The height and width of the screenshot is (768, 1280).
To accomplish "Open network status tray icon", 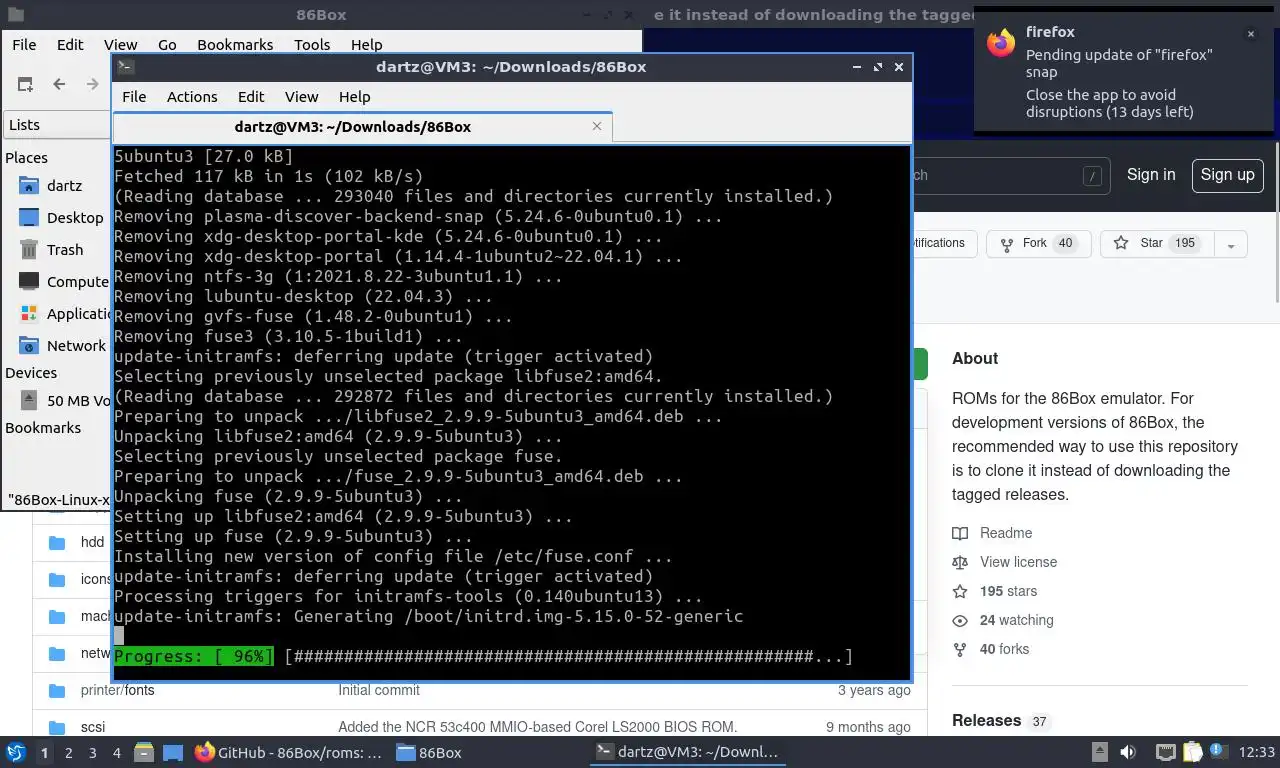I will click(x=1165, y=752).
